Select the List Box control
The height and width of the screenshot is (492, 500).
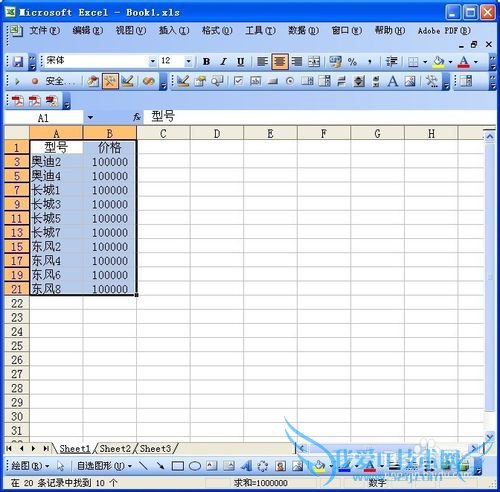click(307, 81)
